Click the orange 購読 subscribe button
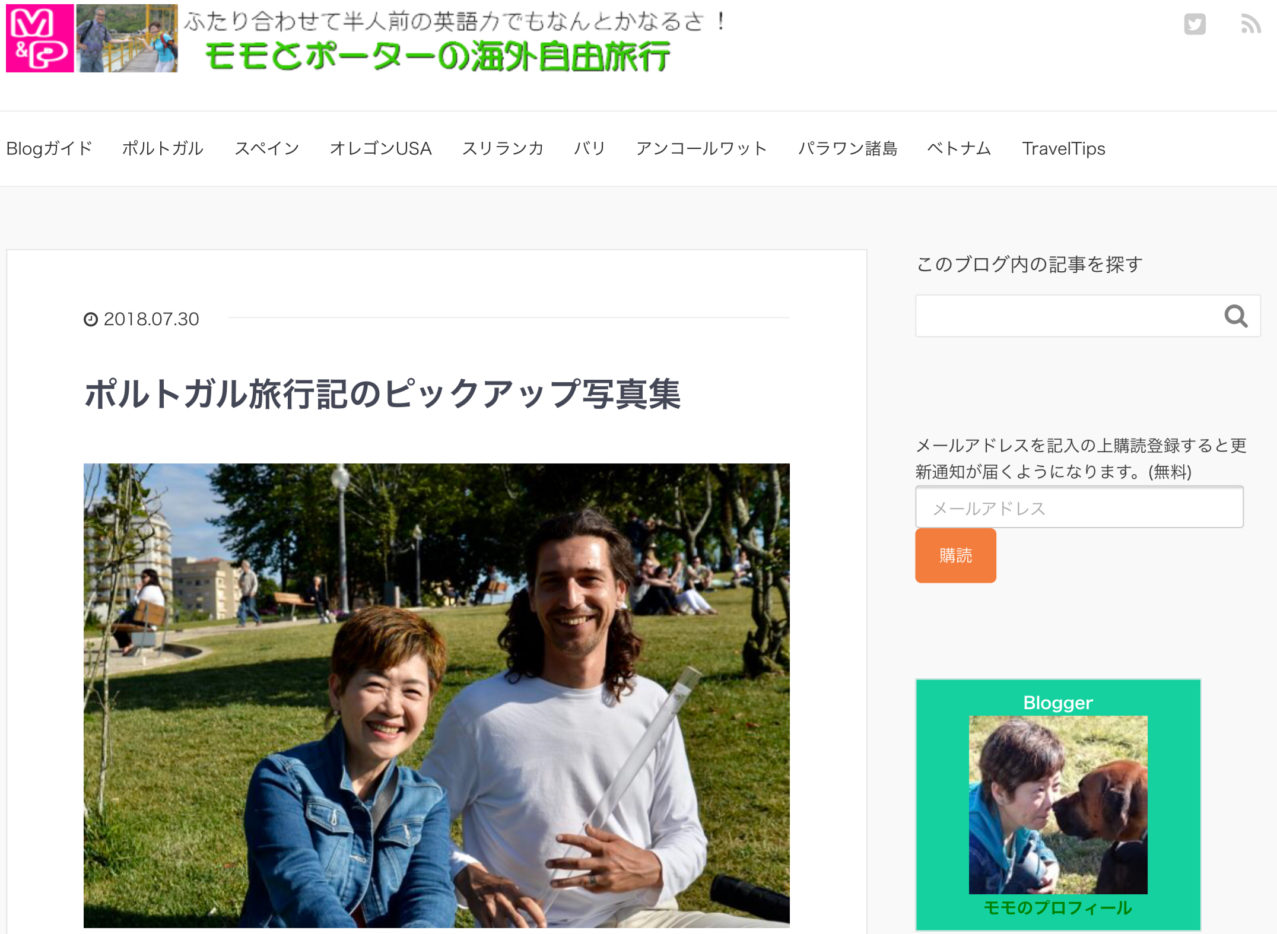Screen dimensions: 1277x934 tap(955, 555)
